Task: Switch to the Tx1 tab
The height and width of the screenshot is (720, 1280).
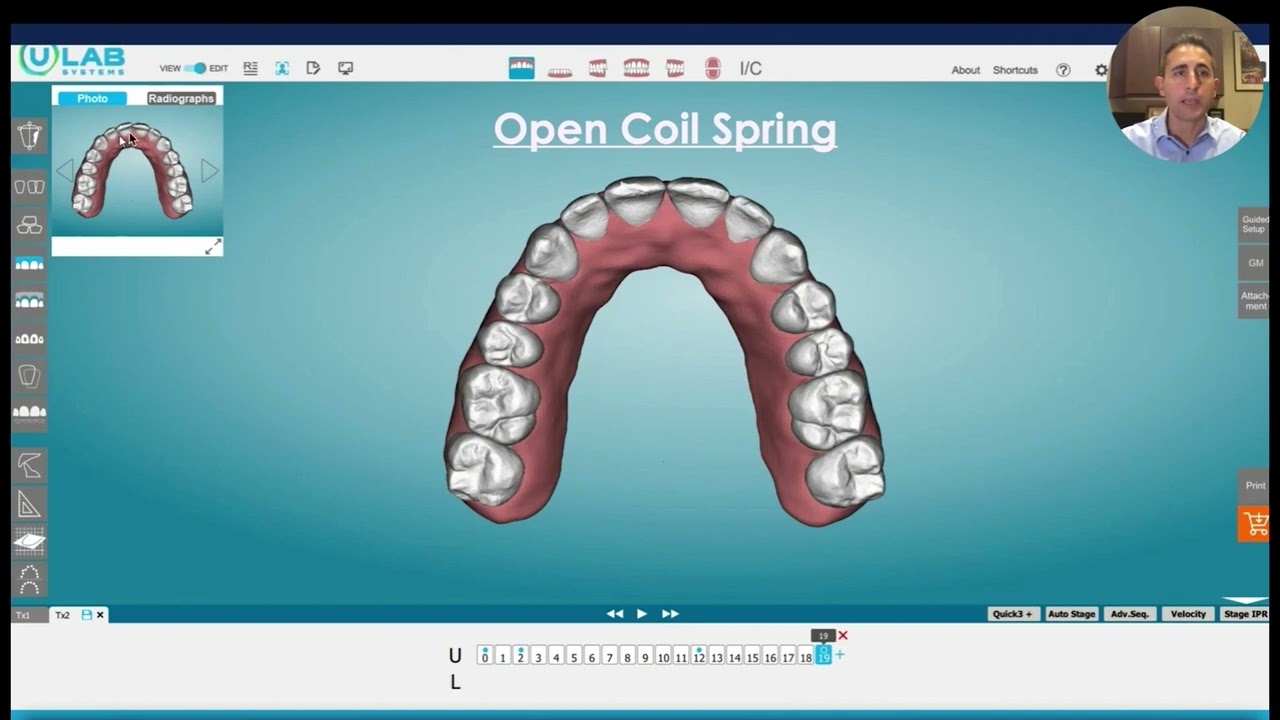Action: point(23,615)
